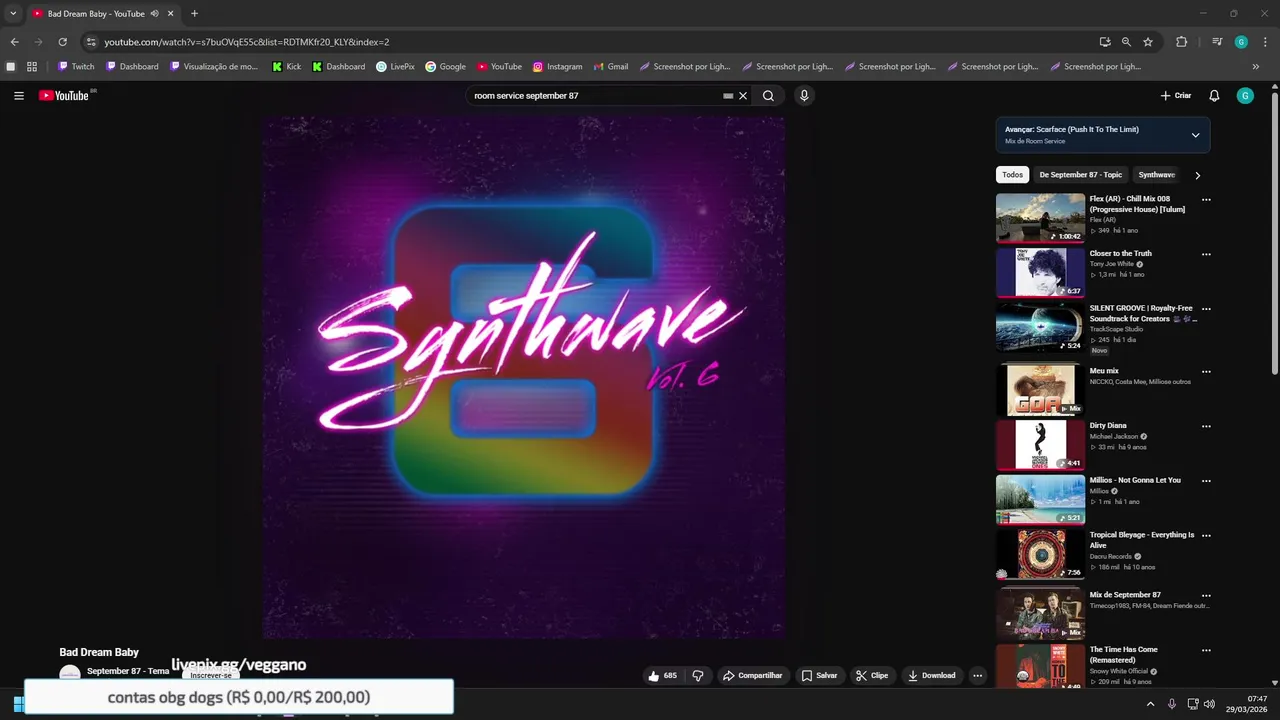Show more bookmarks chevron
The image size is (1280, 720).
[1256, 67]
